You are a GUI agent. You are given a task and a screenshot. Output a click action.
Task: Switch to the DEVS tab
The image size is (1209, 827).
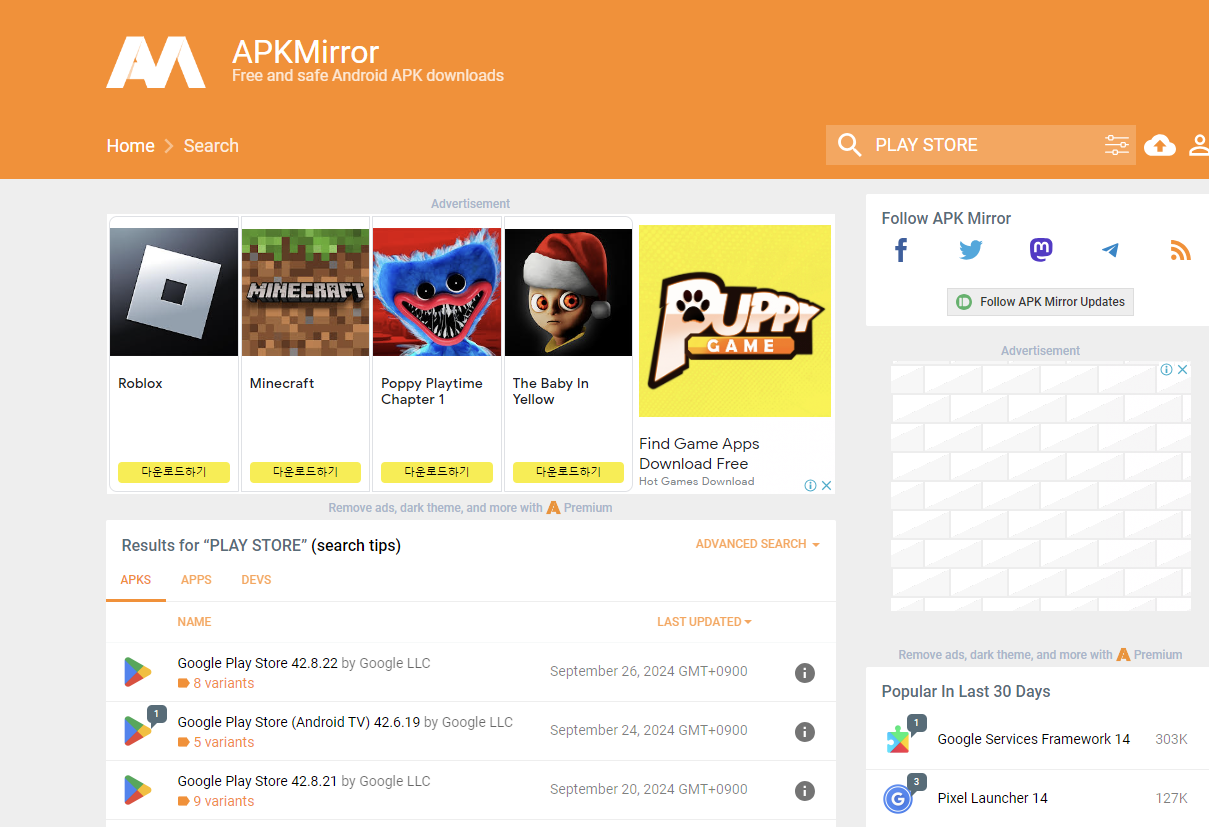(x=256, y=580)
